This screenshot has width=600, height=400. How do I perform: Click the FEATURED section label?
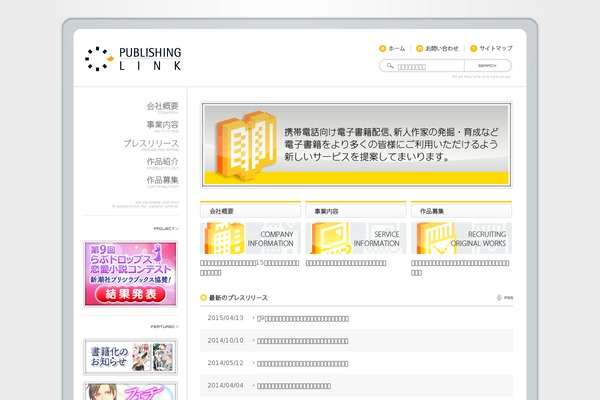click(x=165, y=327)
